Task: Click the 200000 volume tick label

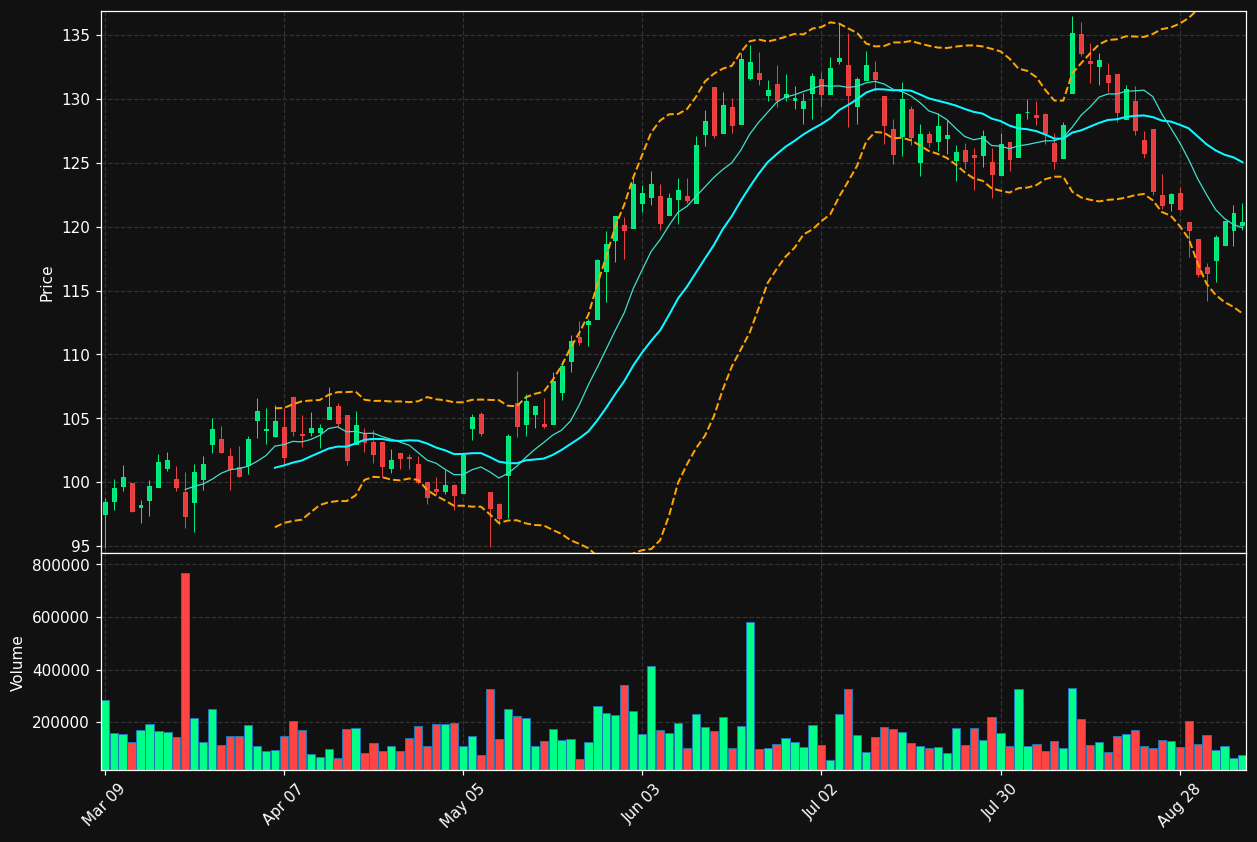Action: tap(62, 723)
